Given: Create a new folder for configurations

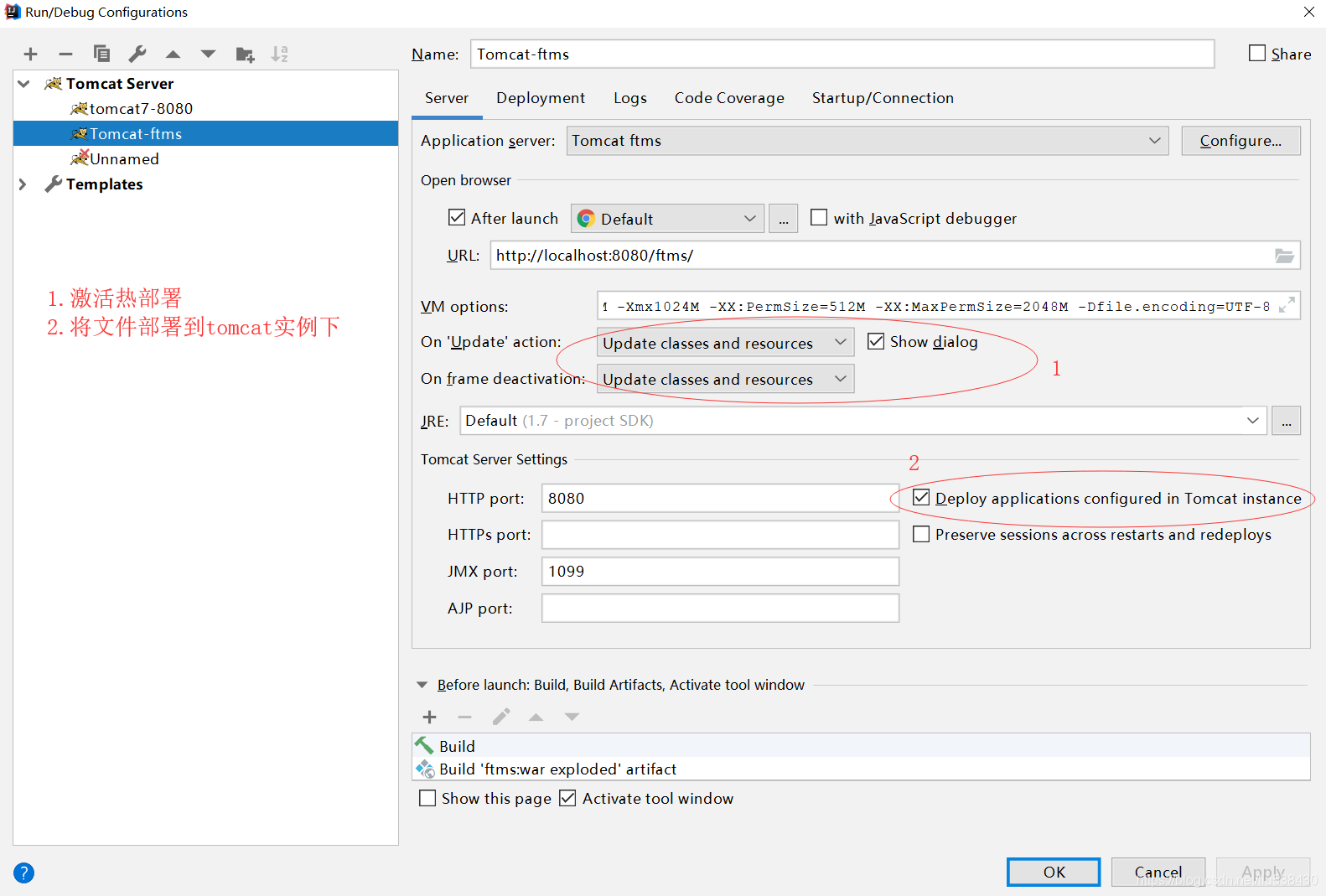Looking at the screenshot, I should pyautogui.click(x=245, y=54).
